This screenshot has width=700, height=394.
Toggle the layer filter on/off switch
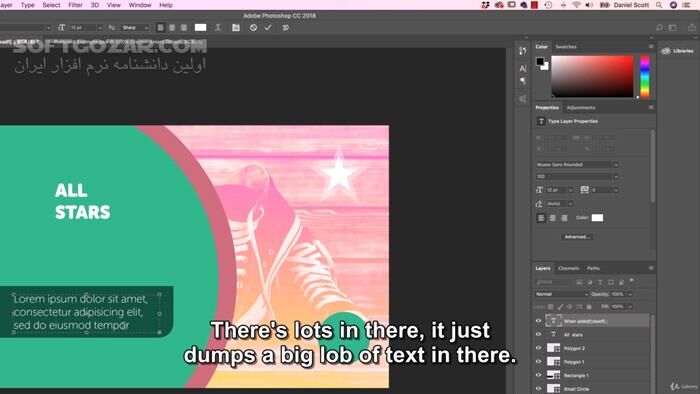[631, 281]
